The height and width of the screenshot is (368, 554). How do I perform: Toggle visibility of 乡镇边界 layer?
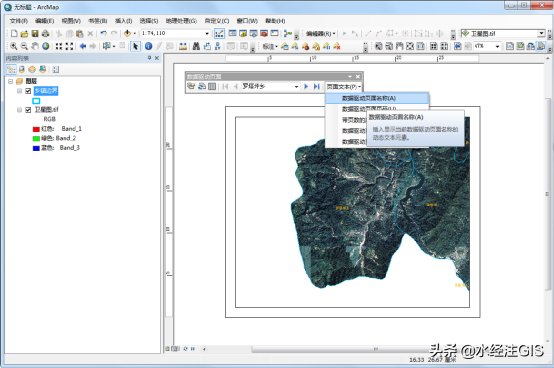[28, 91]
